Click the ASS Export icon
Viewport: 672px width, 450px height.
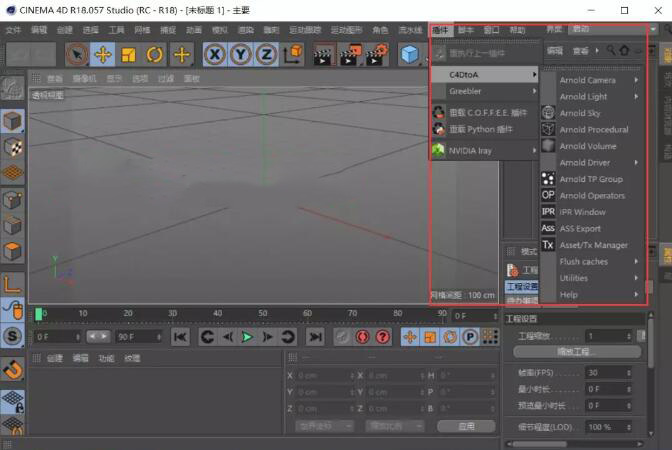pos(548,228)
